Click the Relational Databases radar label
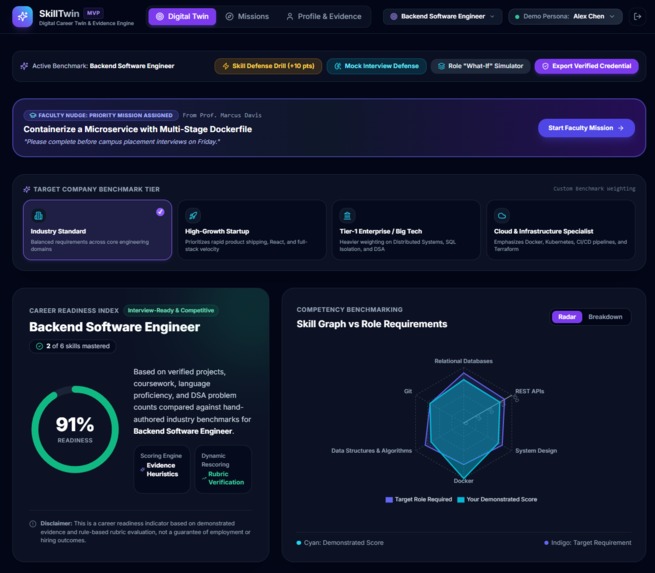This screenshot has height=573, width=655. pyautogui.click(x=463, y=361)
